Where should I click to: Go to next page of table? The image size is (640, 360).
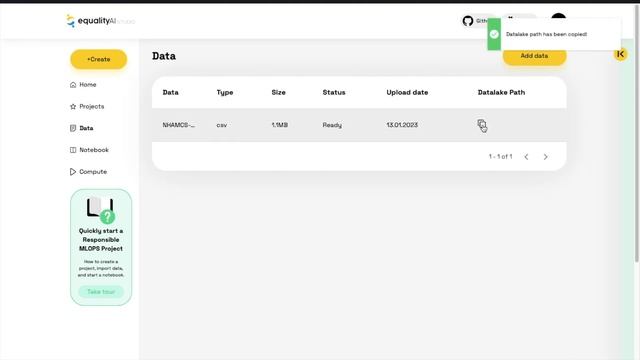pyautogui.click(x=546, y=157)
